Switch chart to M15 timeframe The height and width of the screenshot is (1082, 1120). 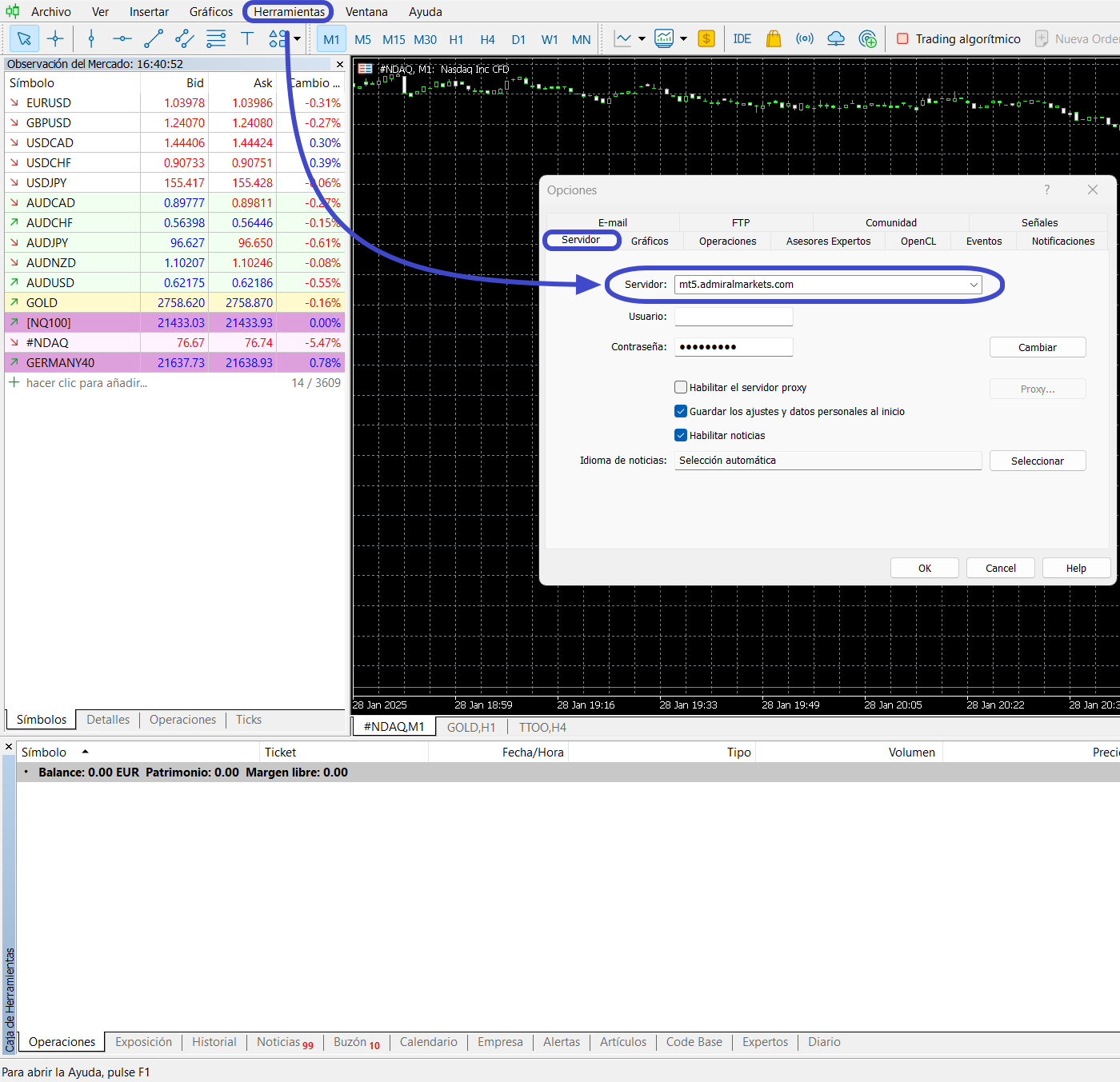tap(394, 39)
